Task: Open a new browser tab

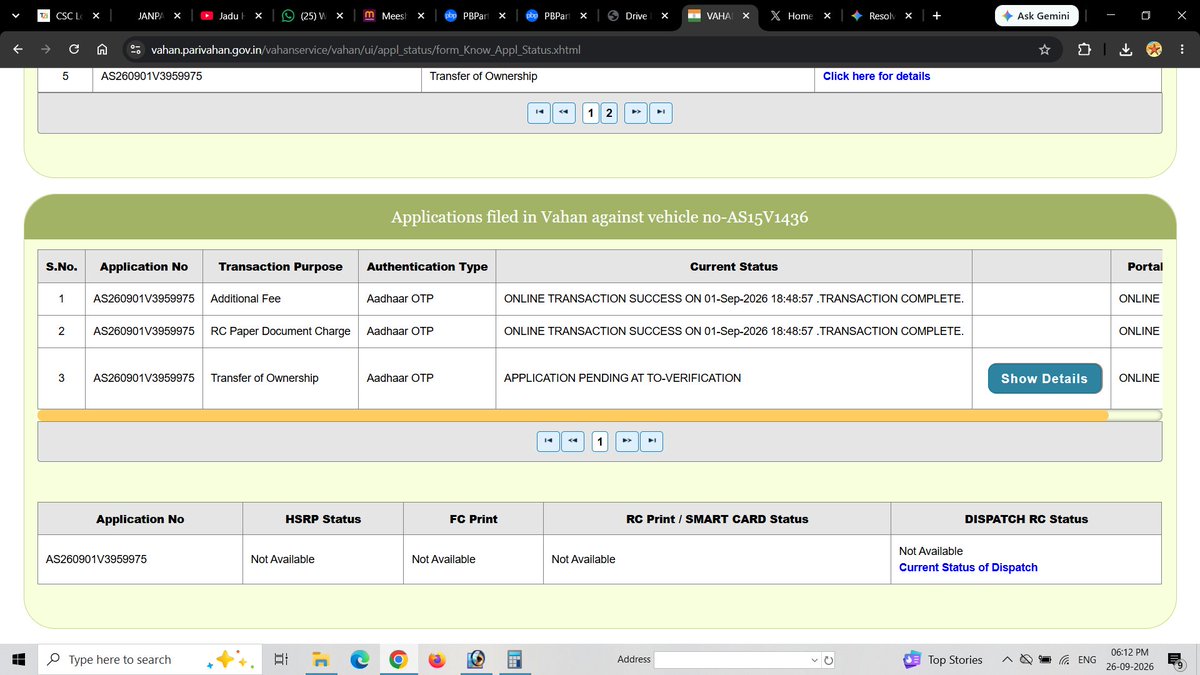Action: (x=936, y=16)
